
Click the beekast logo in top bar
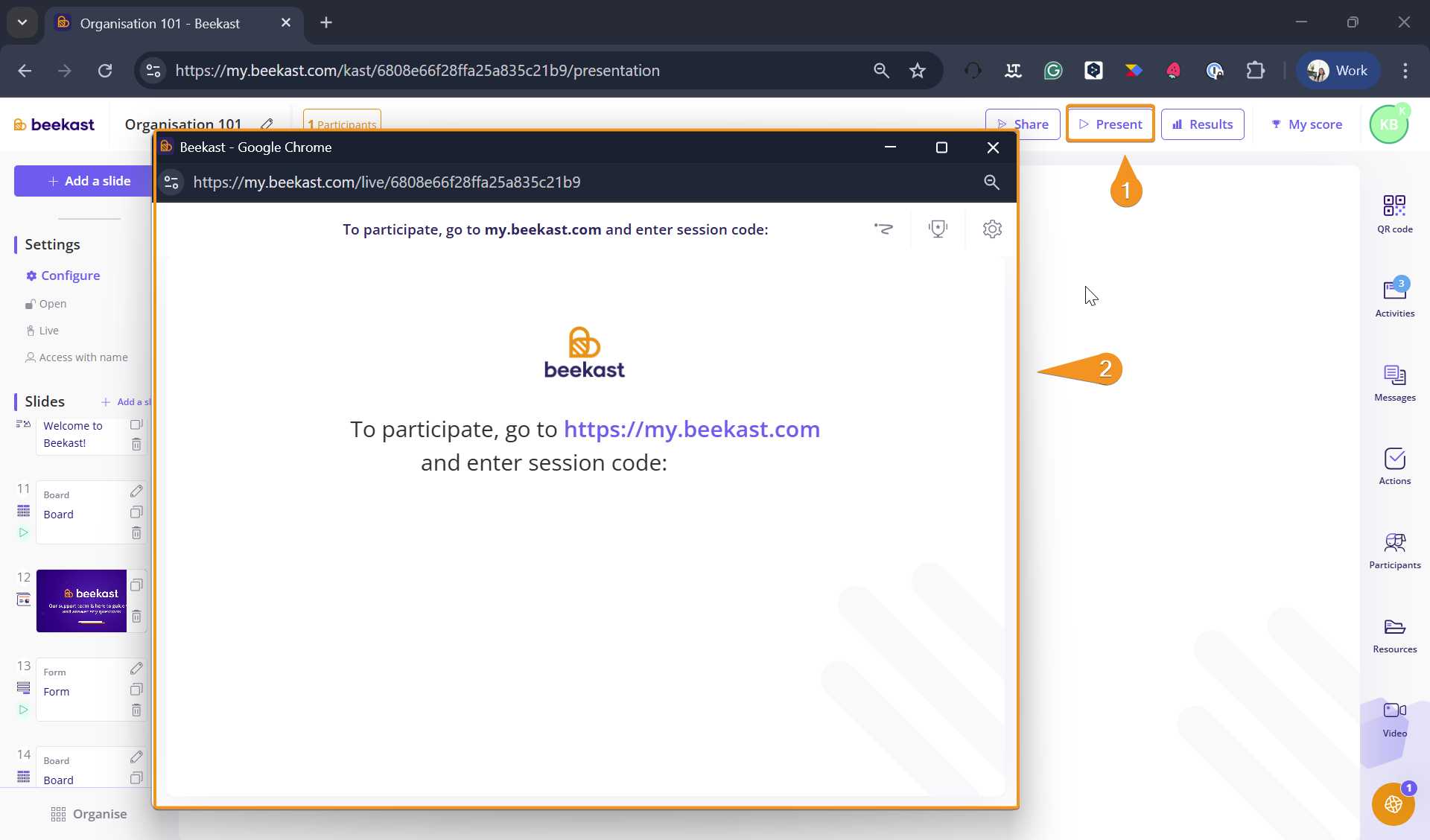click(54, 124)
